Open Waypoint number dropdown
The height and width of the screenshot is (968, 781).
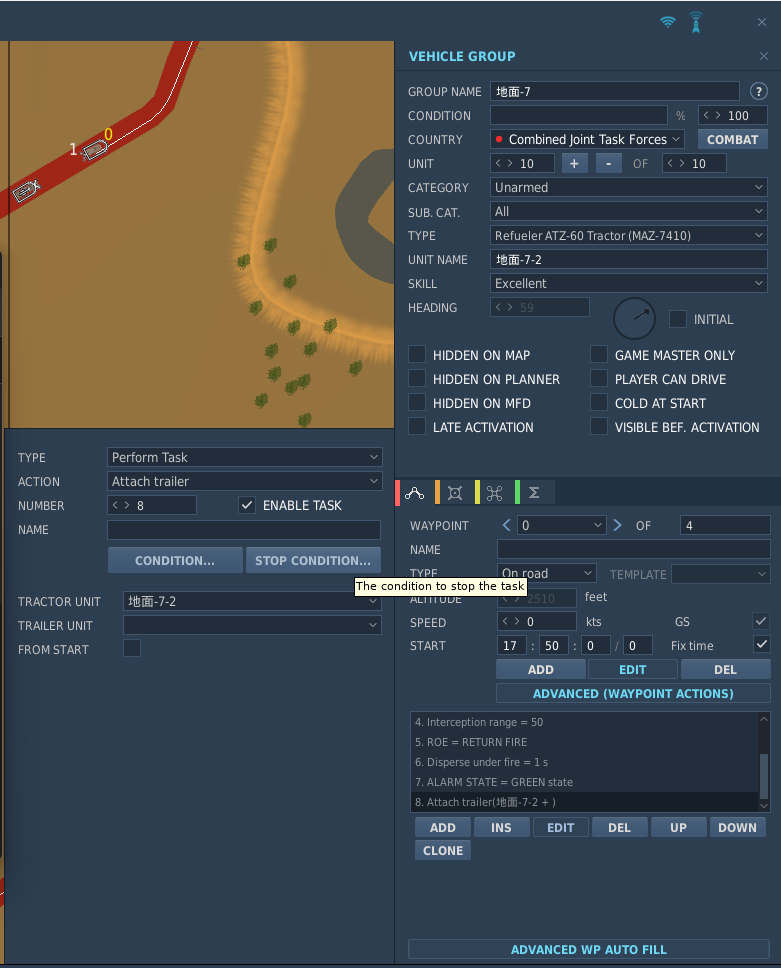point(561,525)
